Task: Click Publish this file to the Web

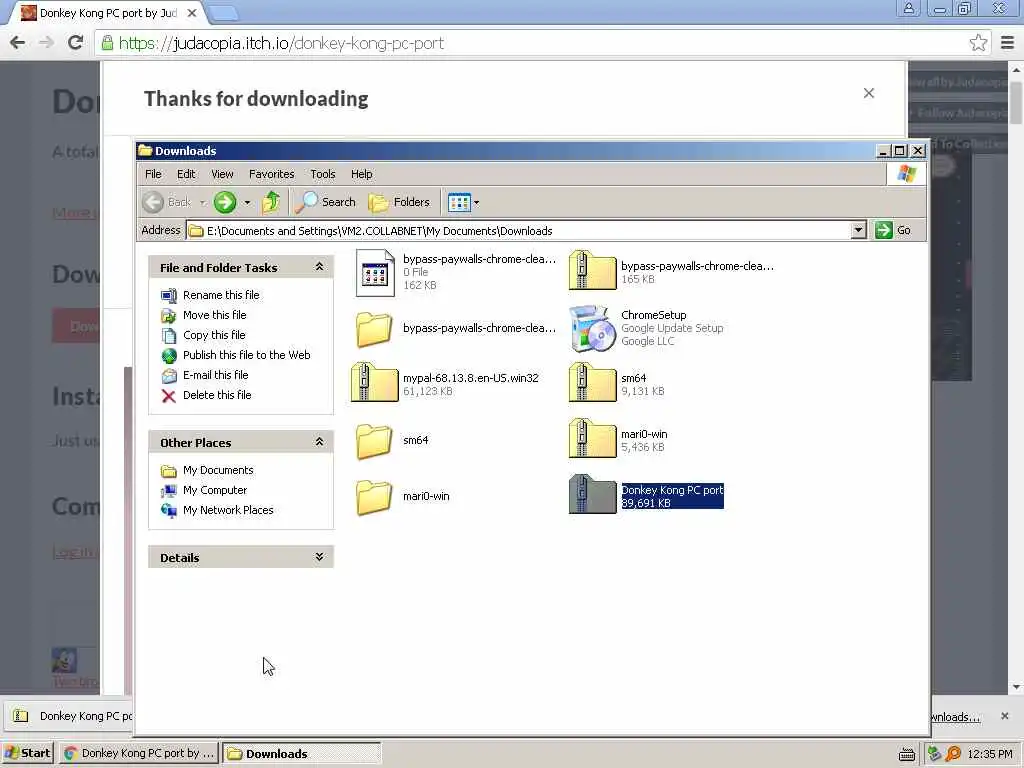Action: click(246, 355)
